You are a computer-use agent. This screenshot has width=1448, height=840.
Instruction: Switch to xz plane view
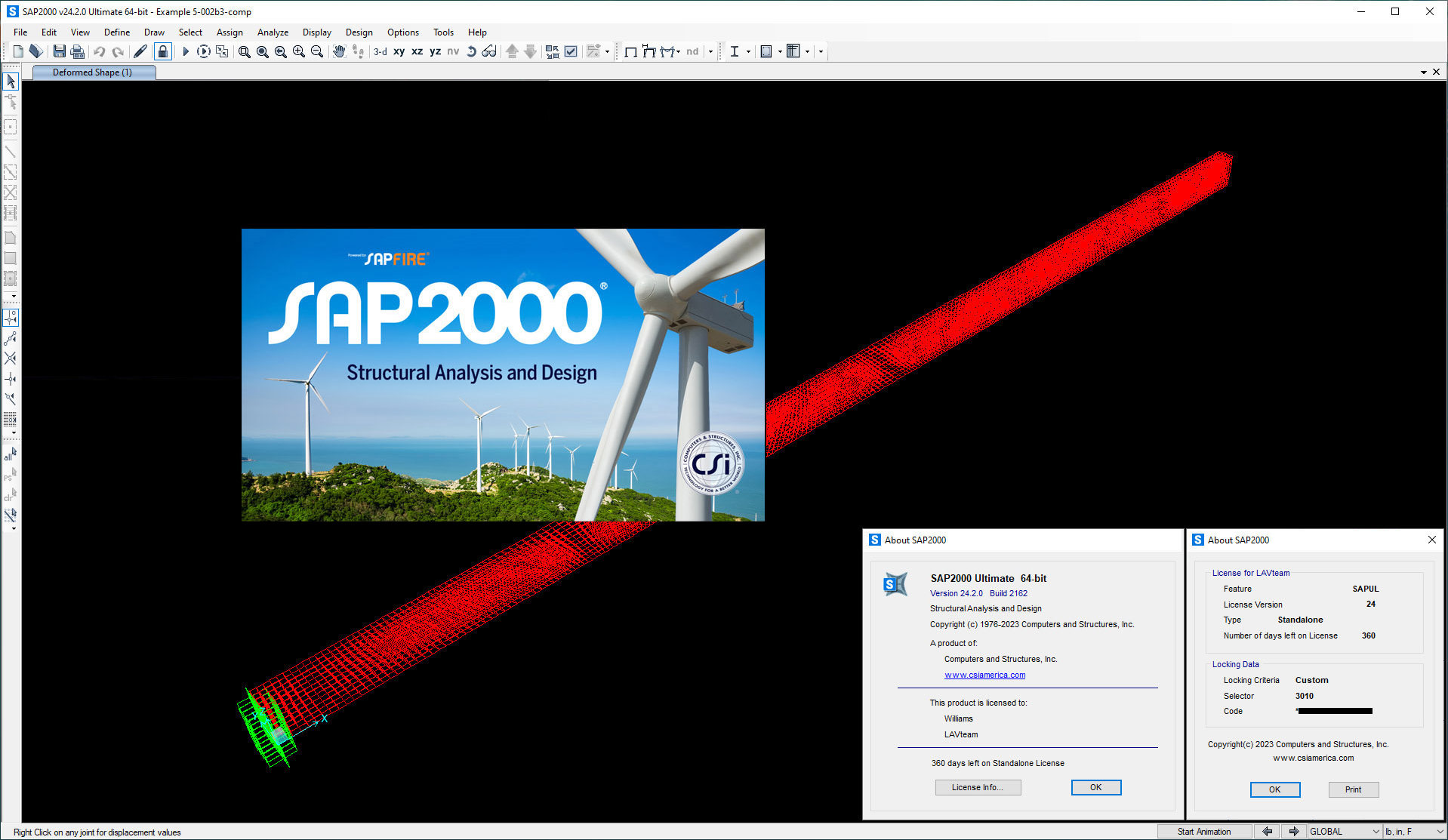417,51
